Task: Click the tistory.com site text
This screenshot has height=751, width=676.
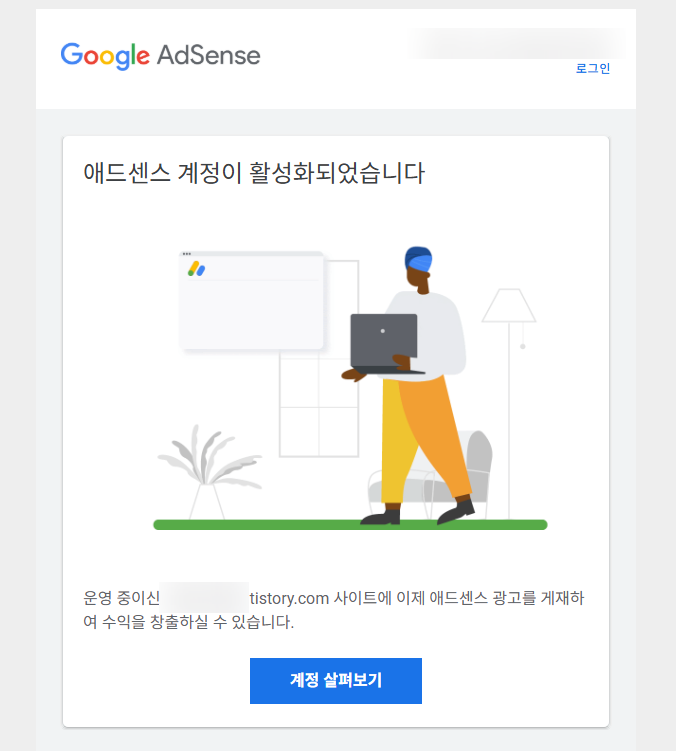Action: tap(289, 598)
